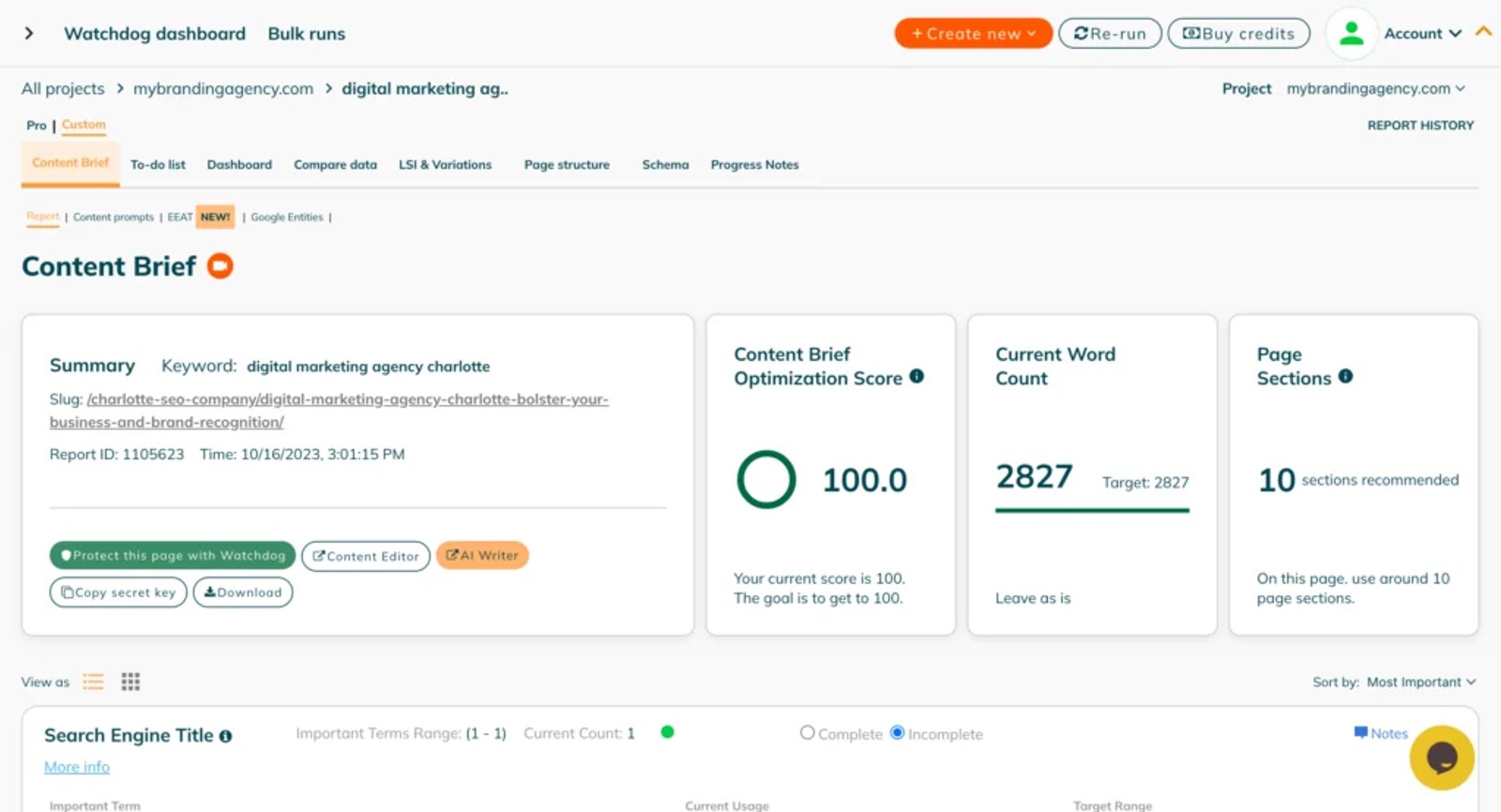
Task: Open info icon for Page Sections
Action: click(x=1345, y=376)
